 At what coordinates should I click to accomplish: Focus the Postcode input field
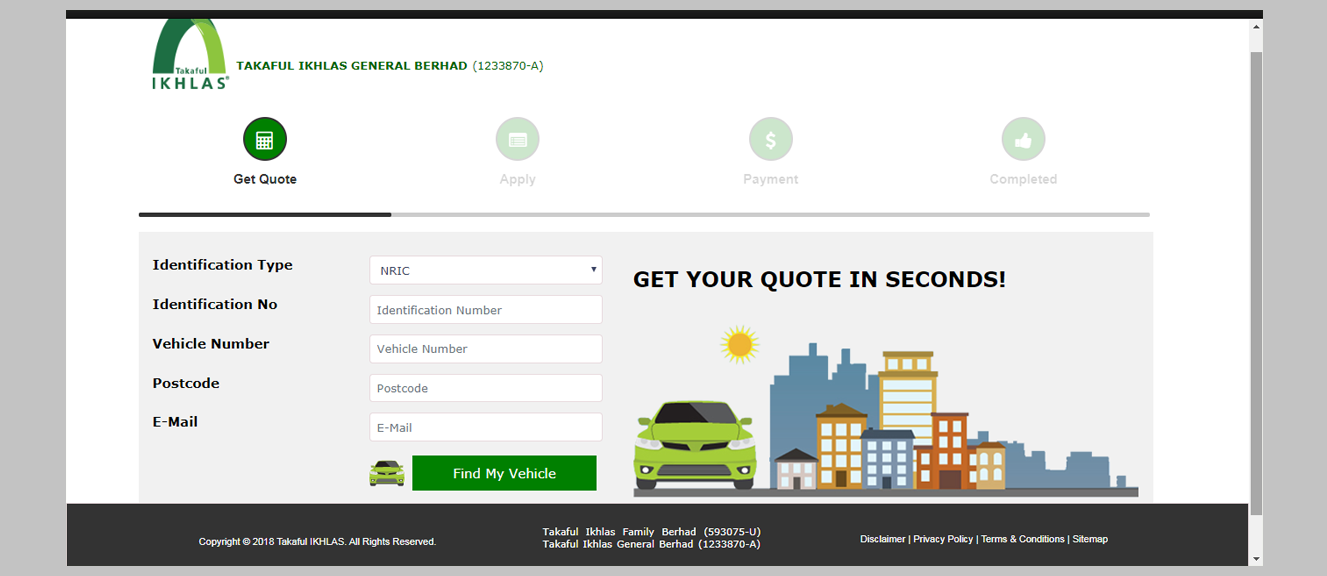pos(486,388)
